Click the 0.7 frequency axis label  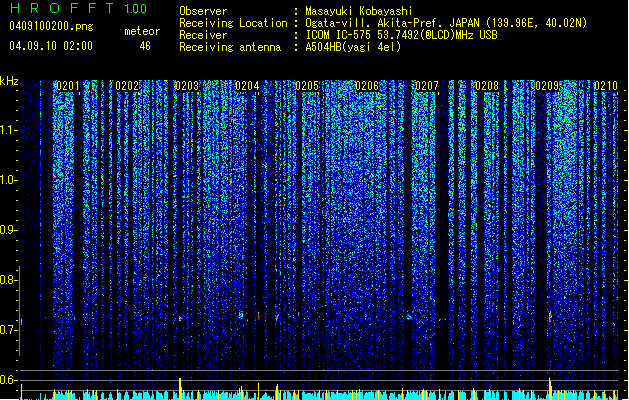[8, 330]
